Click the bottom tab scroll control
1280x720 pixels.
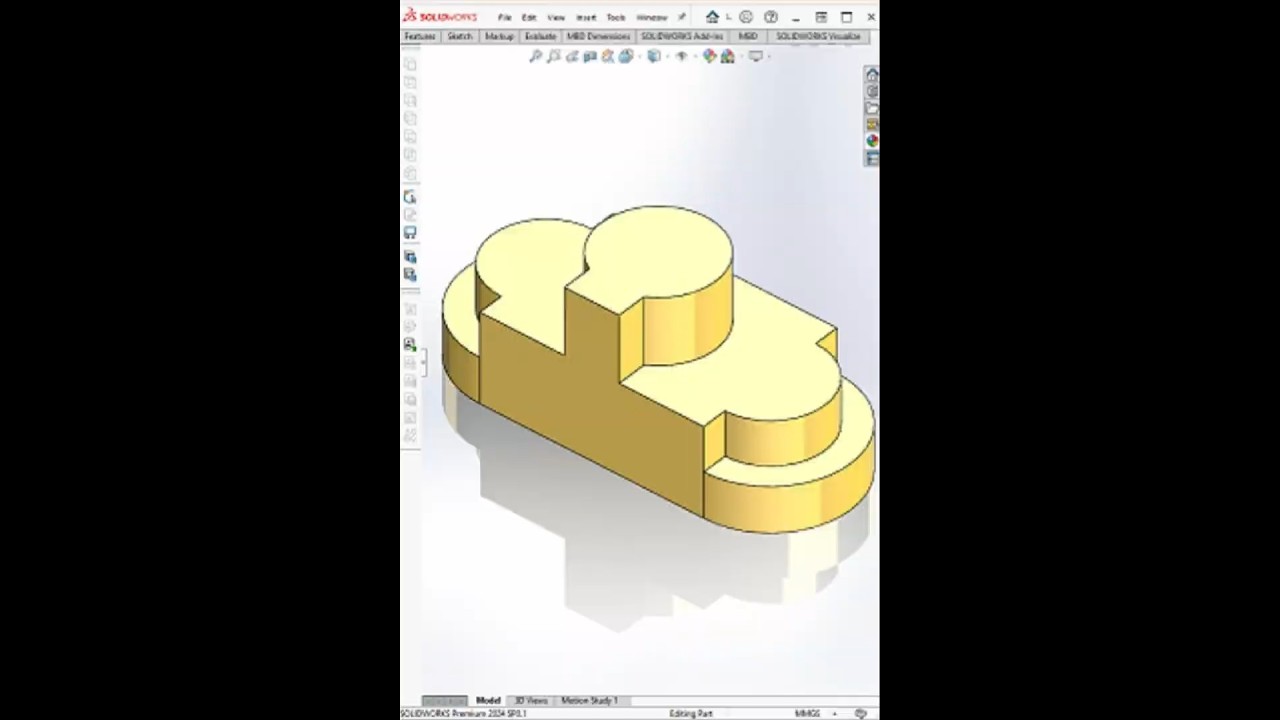(x=444, y=701)
